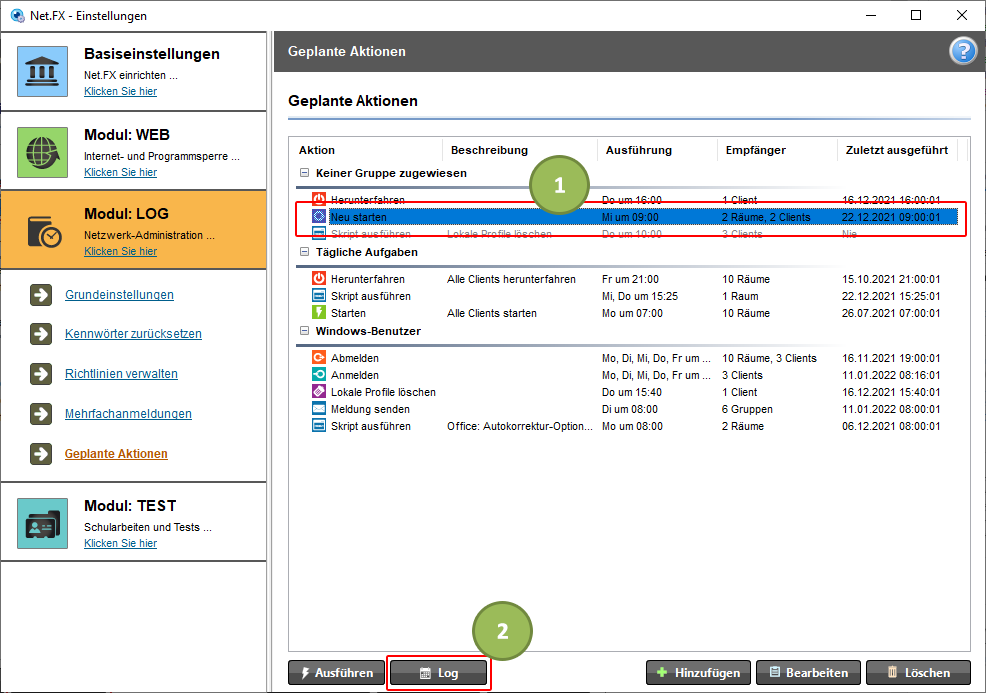This screenshot has width=986, height=693.
Task: Click the 2 Räume, 2 Clients cell
Action: point(766,217)
